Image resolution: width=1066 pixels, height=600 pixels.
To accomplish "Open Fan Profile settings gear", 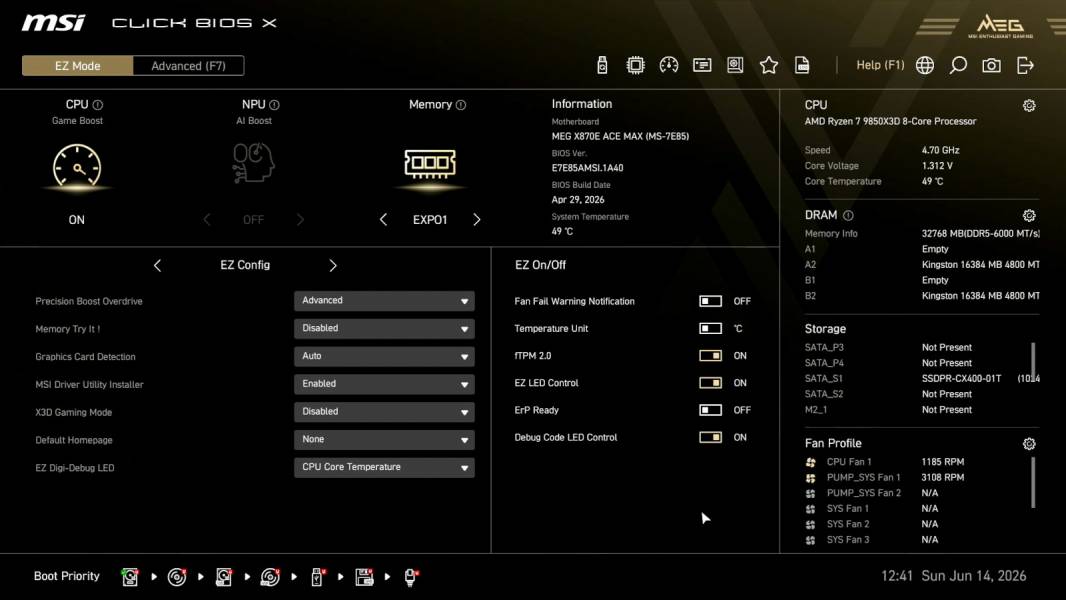I will [x=1029, y=444].
